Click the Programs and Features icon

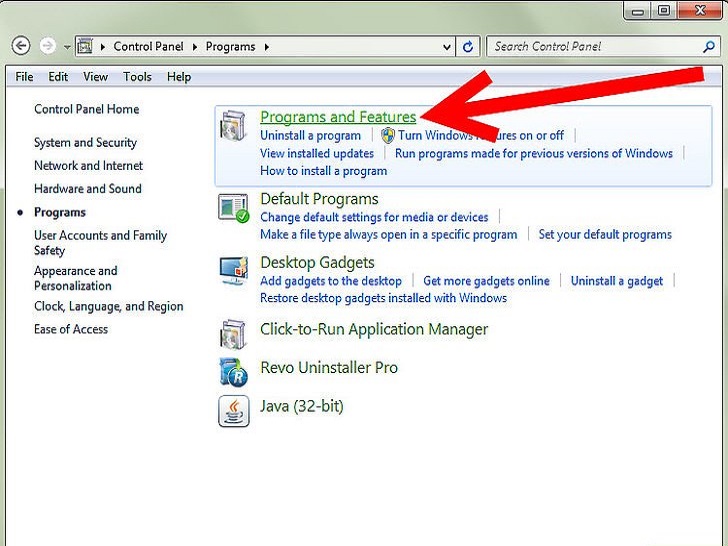(x=233, y=126)
